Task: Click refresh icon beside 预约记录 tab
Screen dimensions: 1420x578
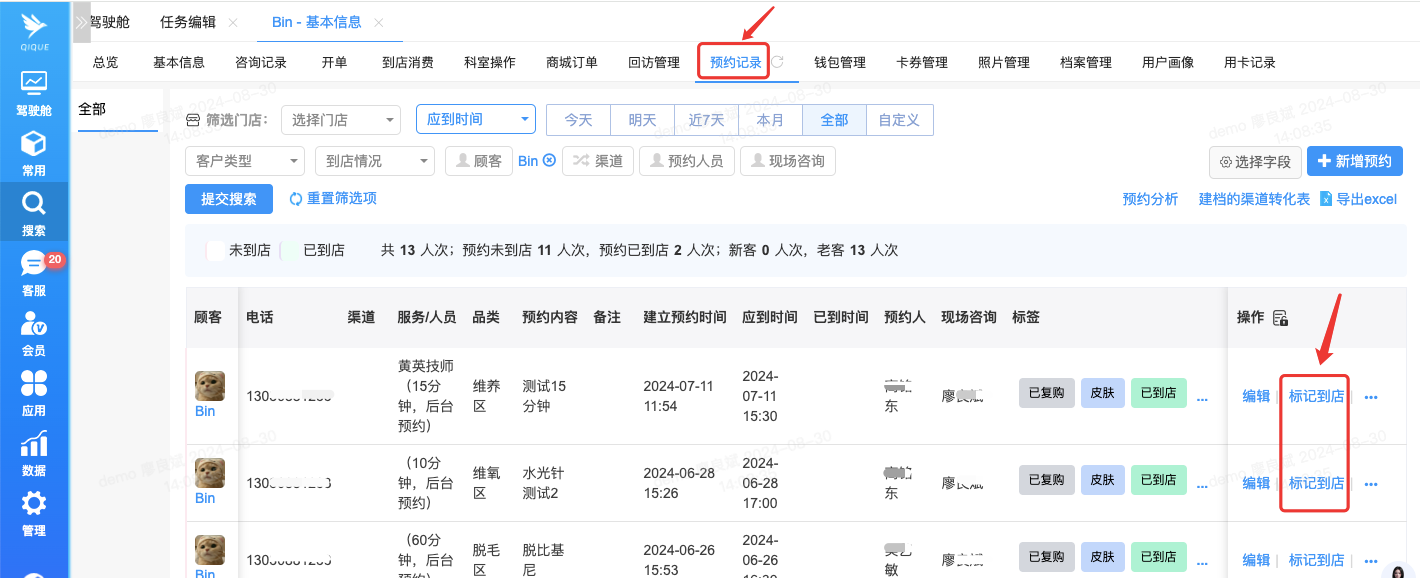Action: click(777, 62)
